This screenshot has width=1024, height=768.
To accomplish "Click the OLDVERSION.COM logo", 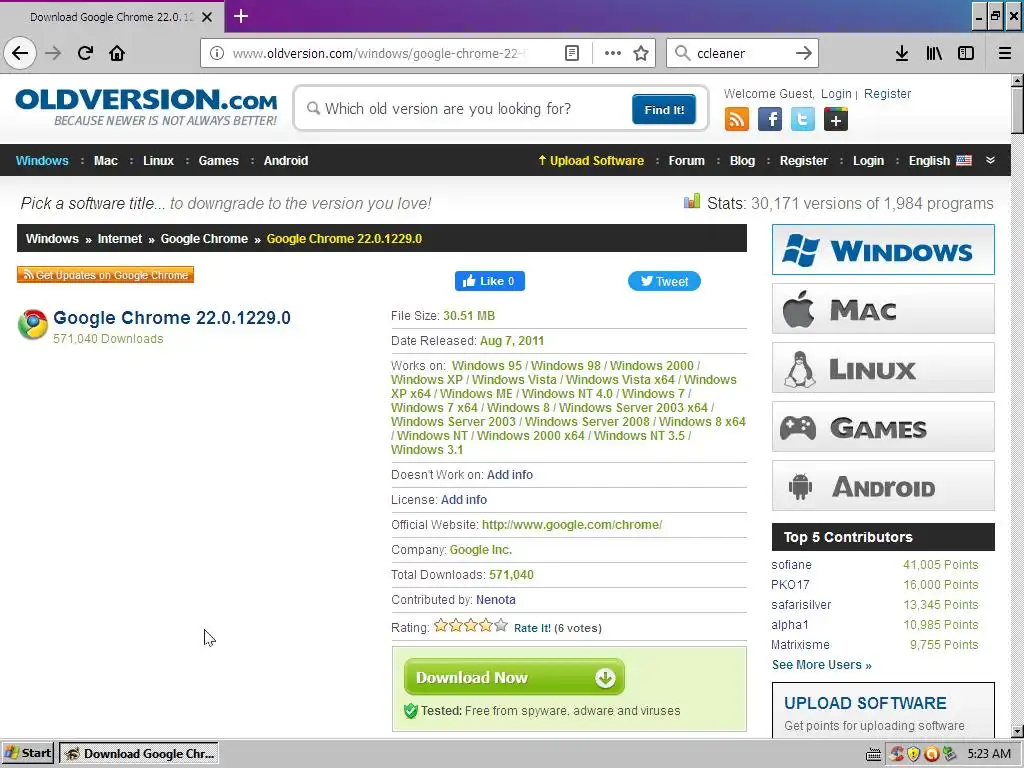I will click(146, 107).
